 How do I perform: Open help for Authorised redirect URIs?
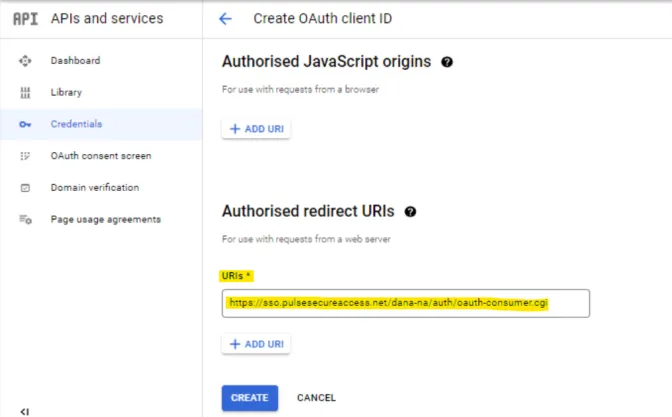pos(410,212)
